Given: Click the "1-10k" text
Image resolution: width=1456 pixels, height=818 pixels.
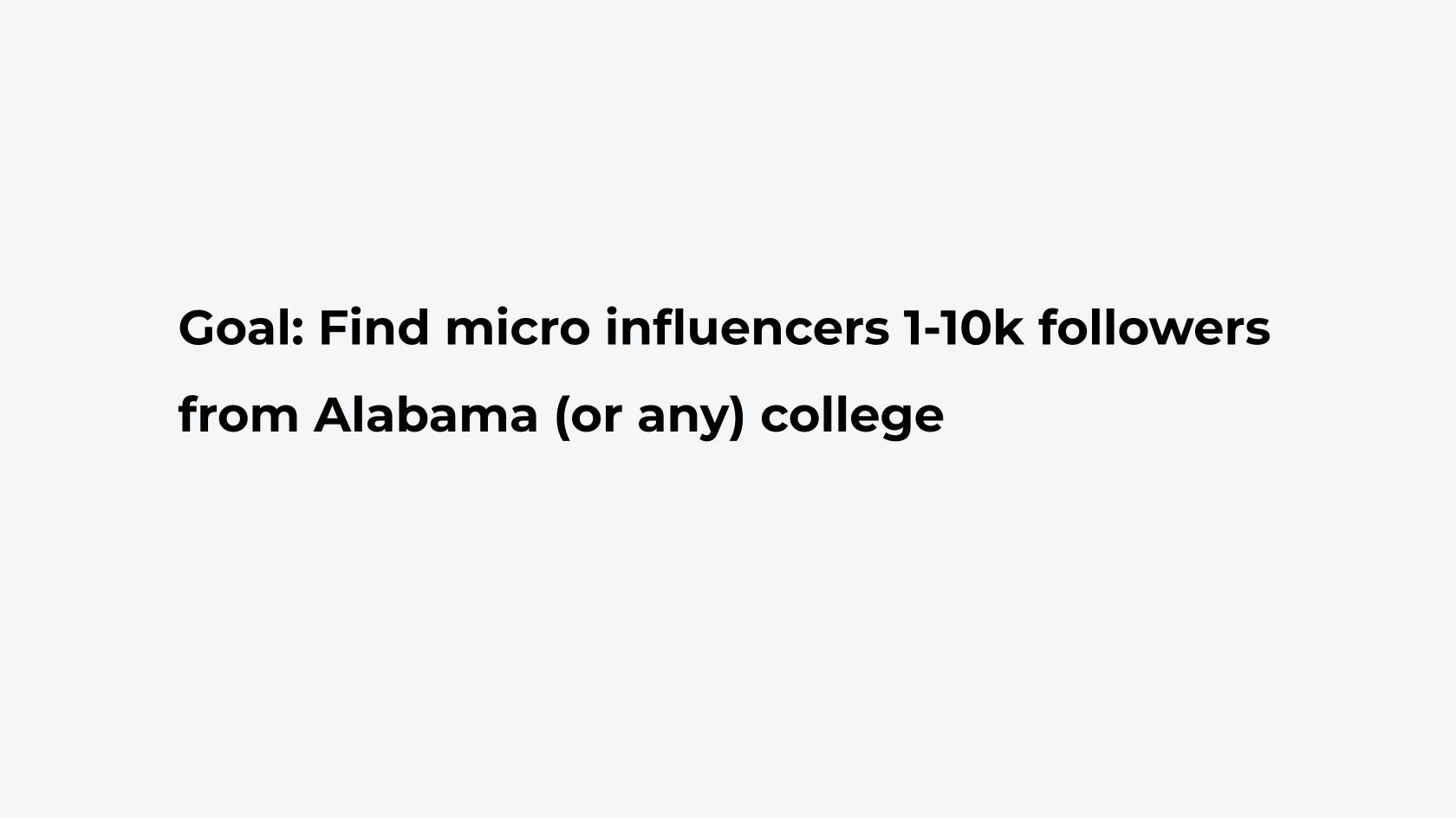Looking at the screenshot, I should (964, 328).
